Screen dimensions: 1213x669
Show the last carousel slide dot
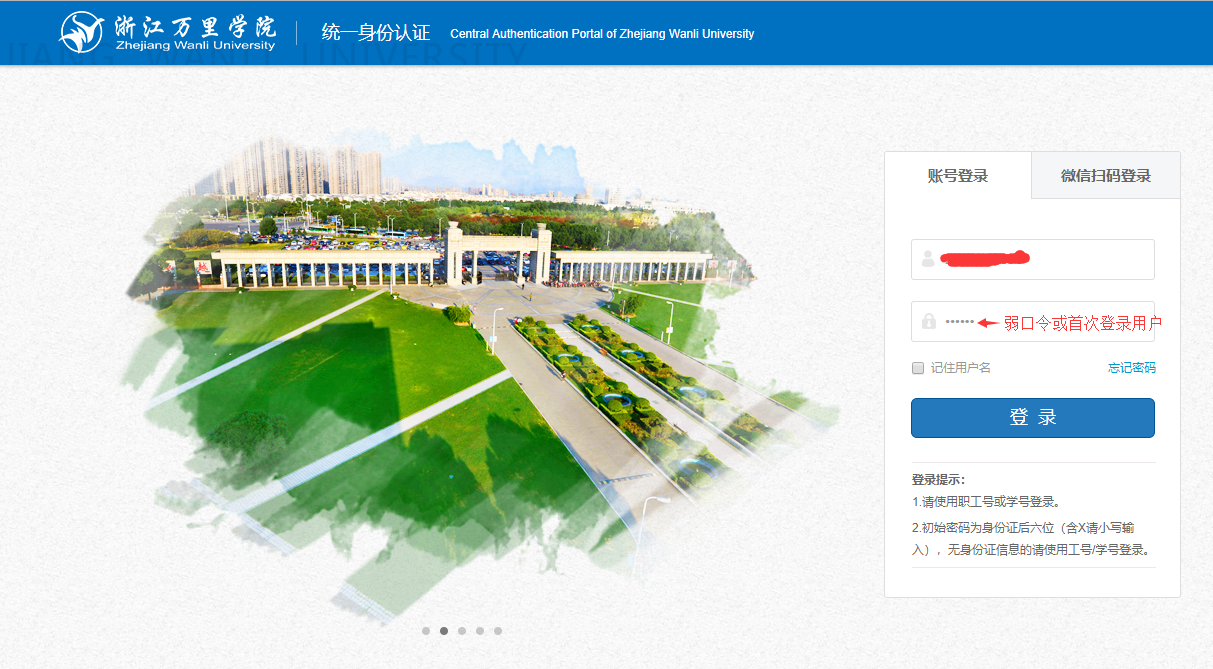498,631
